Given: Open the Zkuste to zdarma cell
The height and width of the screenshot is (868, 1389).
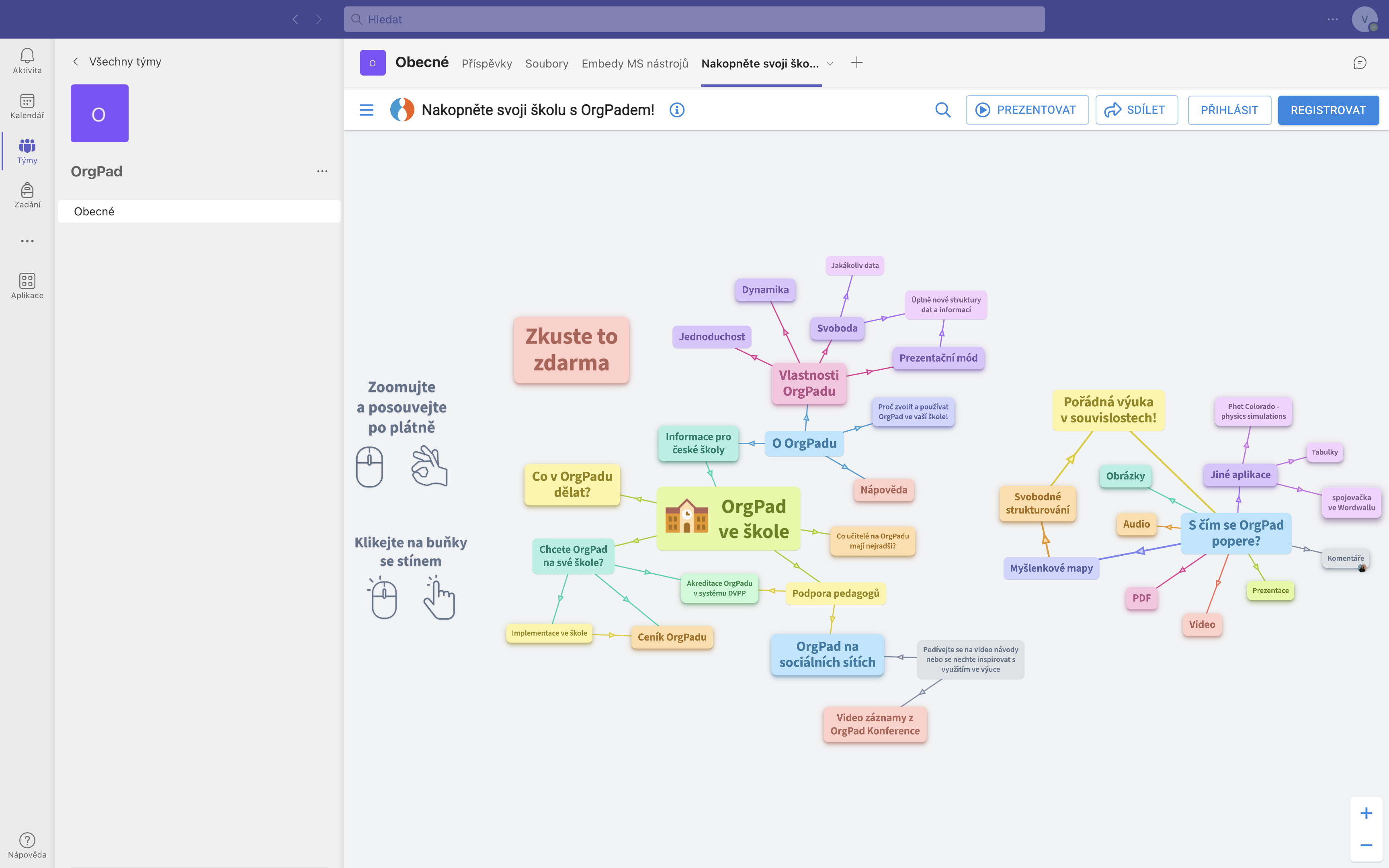Looking at the screenshot, I should click(571, 350).
